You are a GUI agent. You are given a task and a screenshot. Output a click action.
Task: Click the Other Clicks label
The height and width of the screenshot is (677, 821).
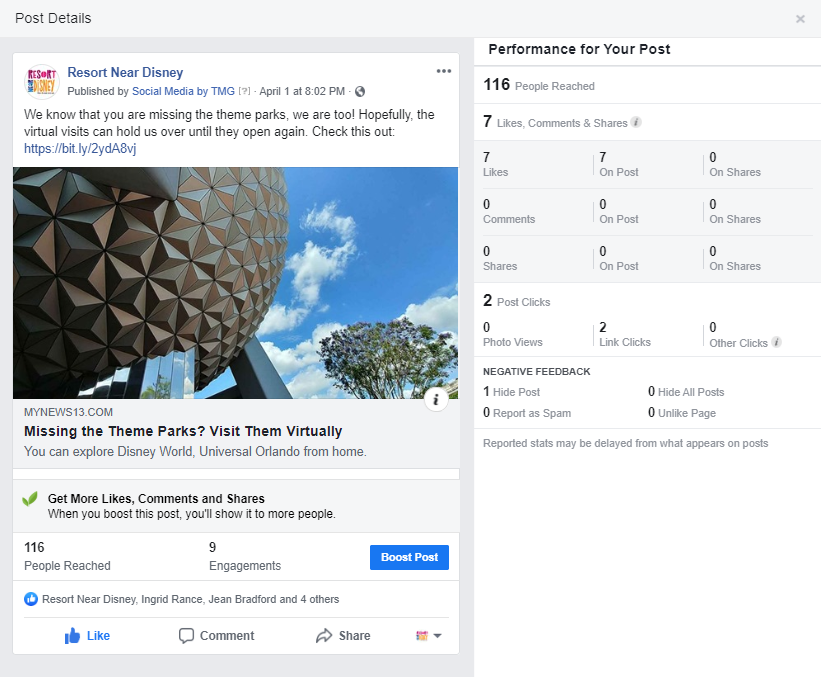click(738, 343)
